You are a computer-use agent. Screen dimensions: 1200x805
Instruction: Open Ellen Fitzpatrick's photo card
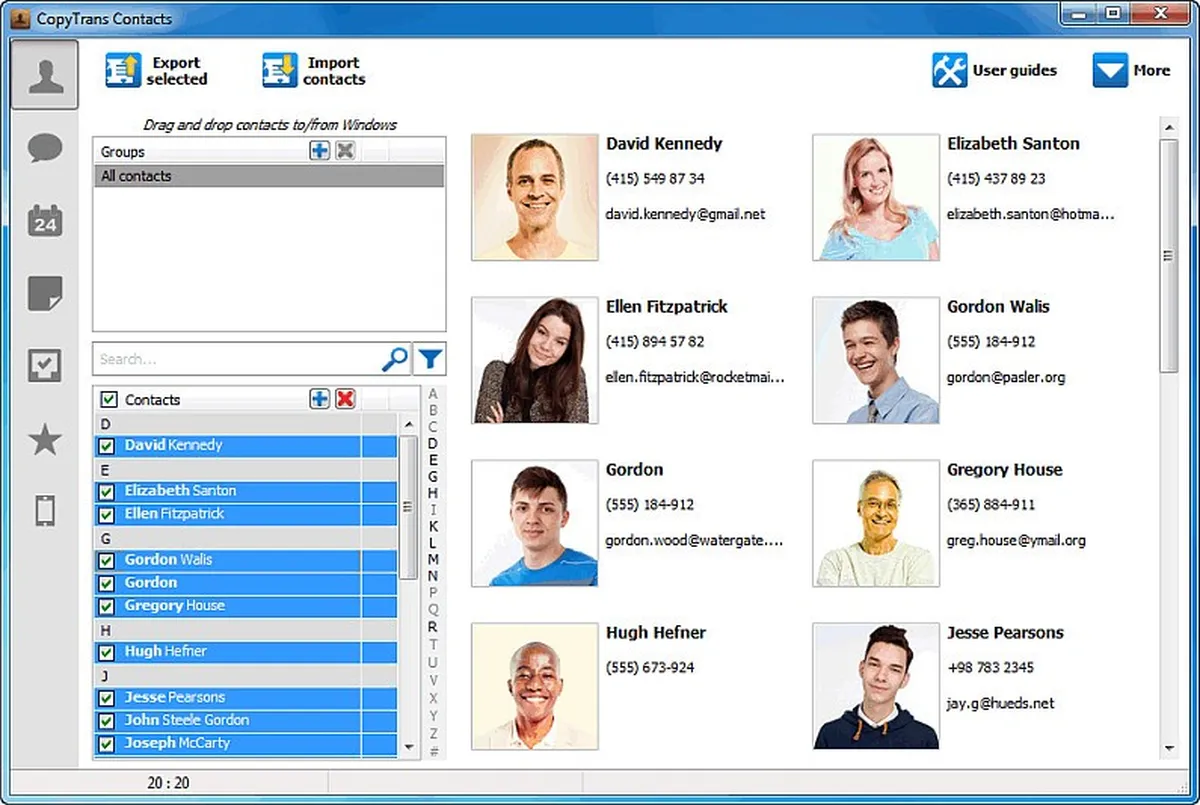click(x=534, y=360)
